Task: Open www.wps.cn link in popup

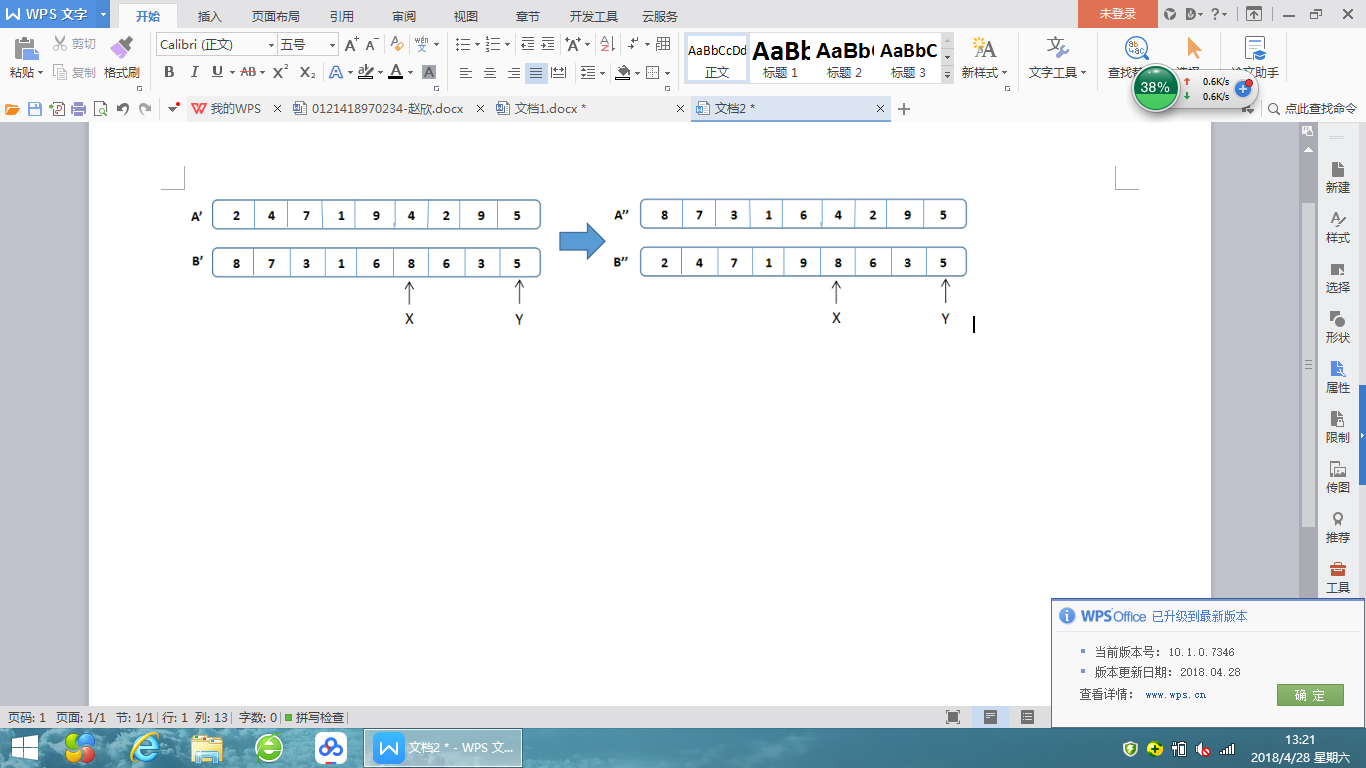Action: pos(1175,694)
